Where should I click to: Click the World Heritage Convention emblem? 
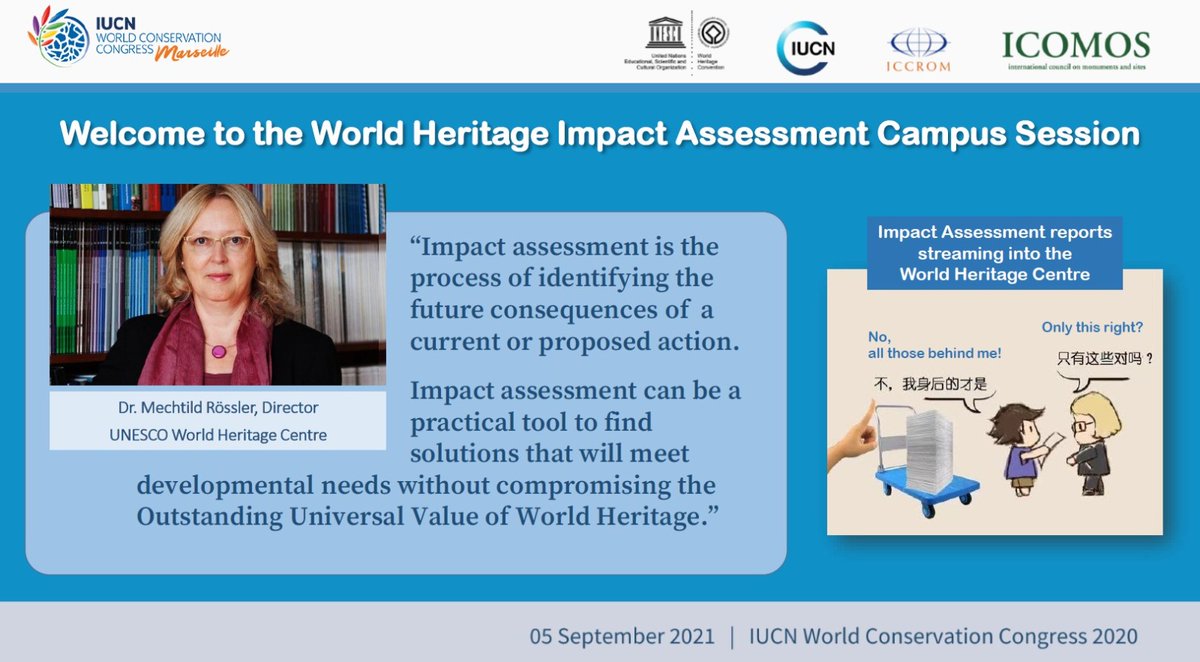712,34
